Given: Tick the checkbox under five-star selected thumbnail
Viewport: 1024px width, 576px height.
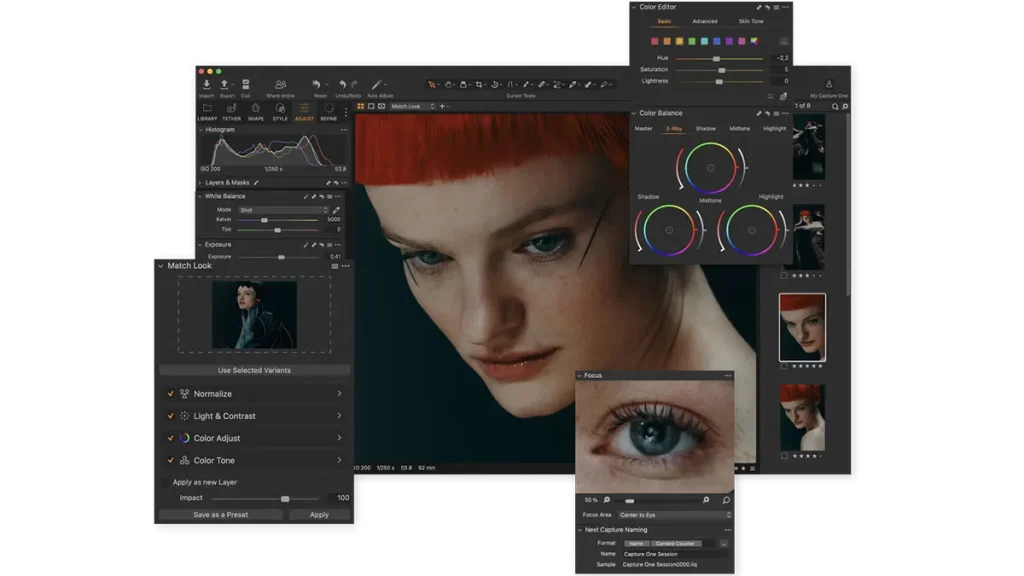Looking at the screenshot, I should click(784, 366).
